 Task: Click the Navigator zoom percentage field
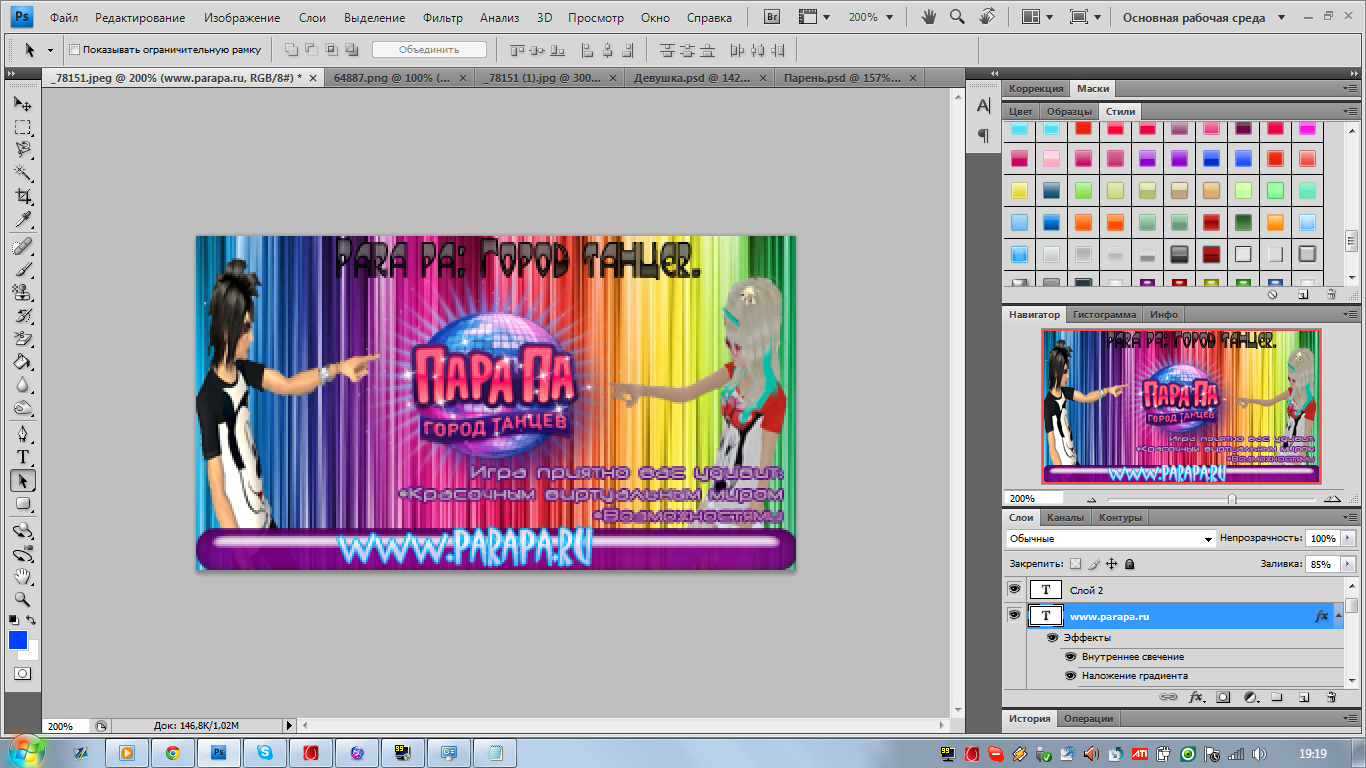[1033, 499]
